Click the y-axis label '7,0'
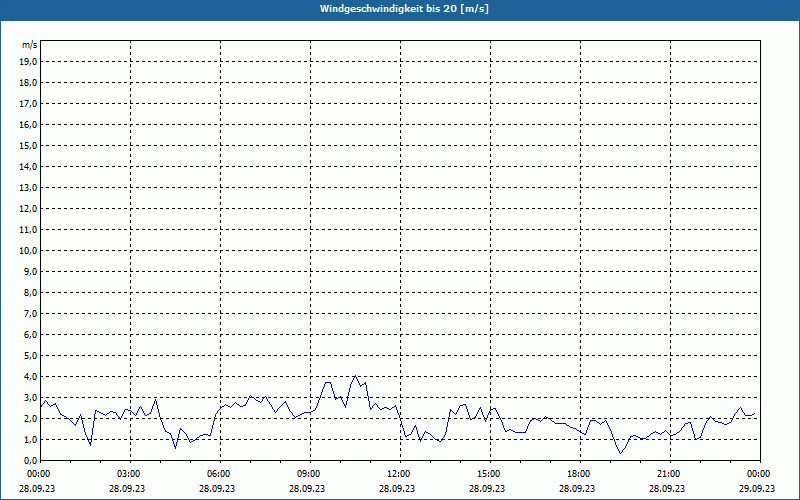 31,313
